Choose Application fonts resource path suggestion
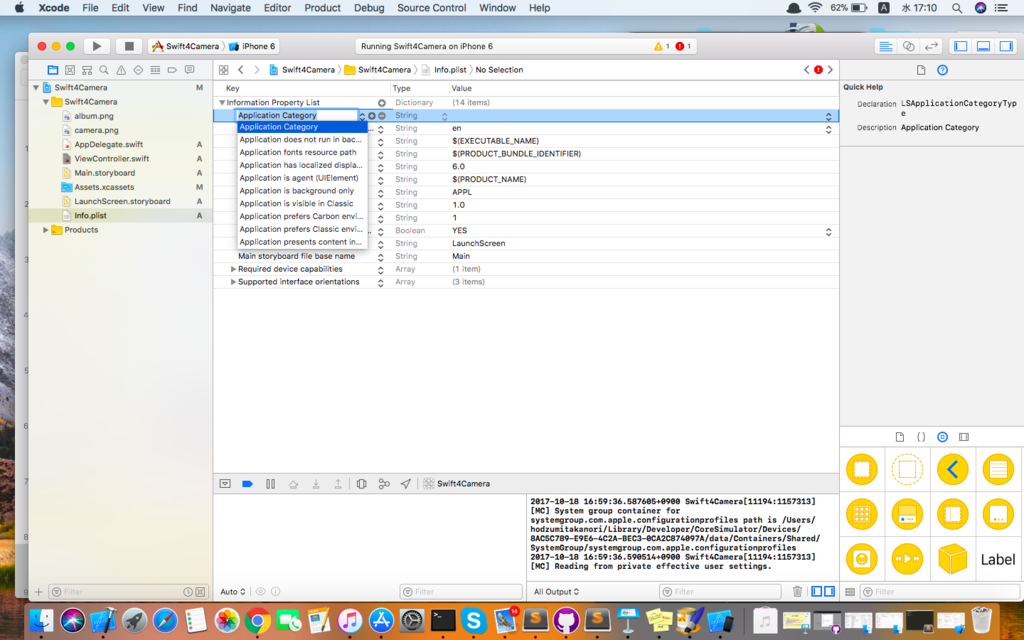The width and height of the screenshot is (1024, 640). [302, 152]
